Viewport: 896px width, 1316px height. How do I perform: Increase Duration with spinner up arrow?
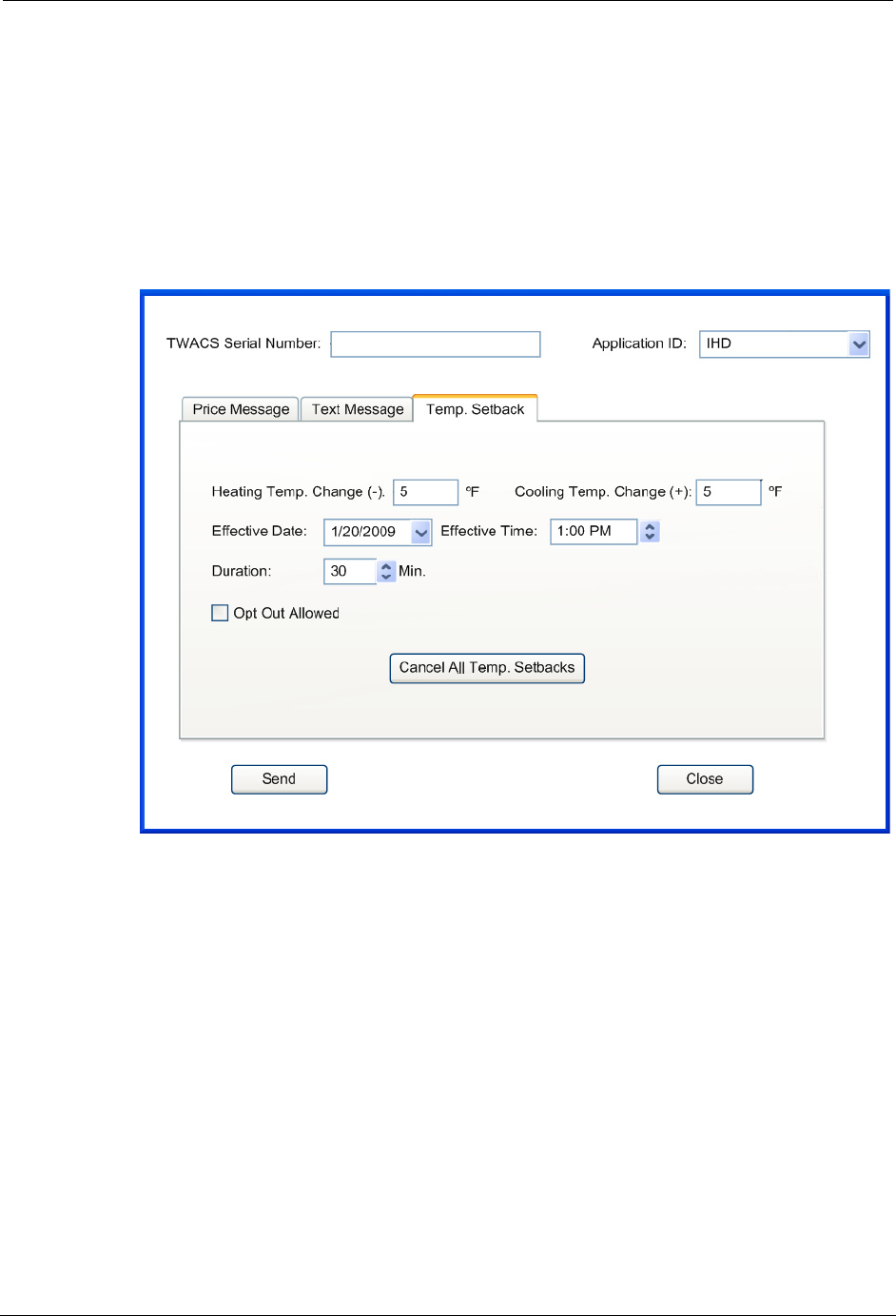click(386, 566)
